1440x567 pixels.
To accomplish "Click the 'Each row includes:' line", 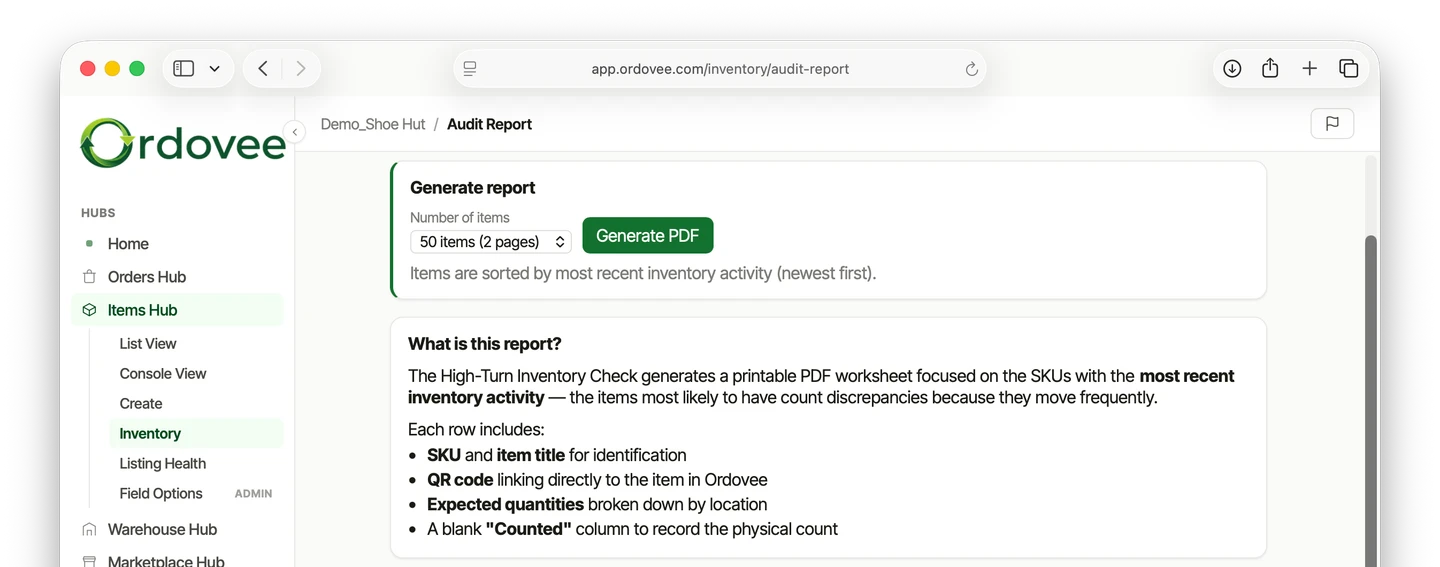I will pyautogui.click(x=476, y=430).
